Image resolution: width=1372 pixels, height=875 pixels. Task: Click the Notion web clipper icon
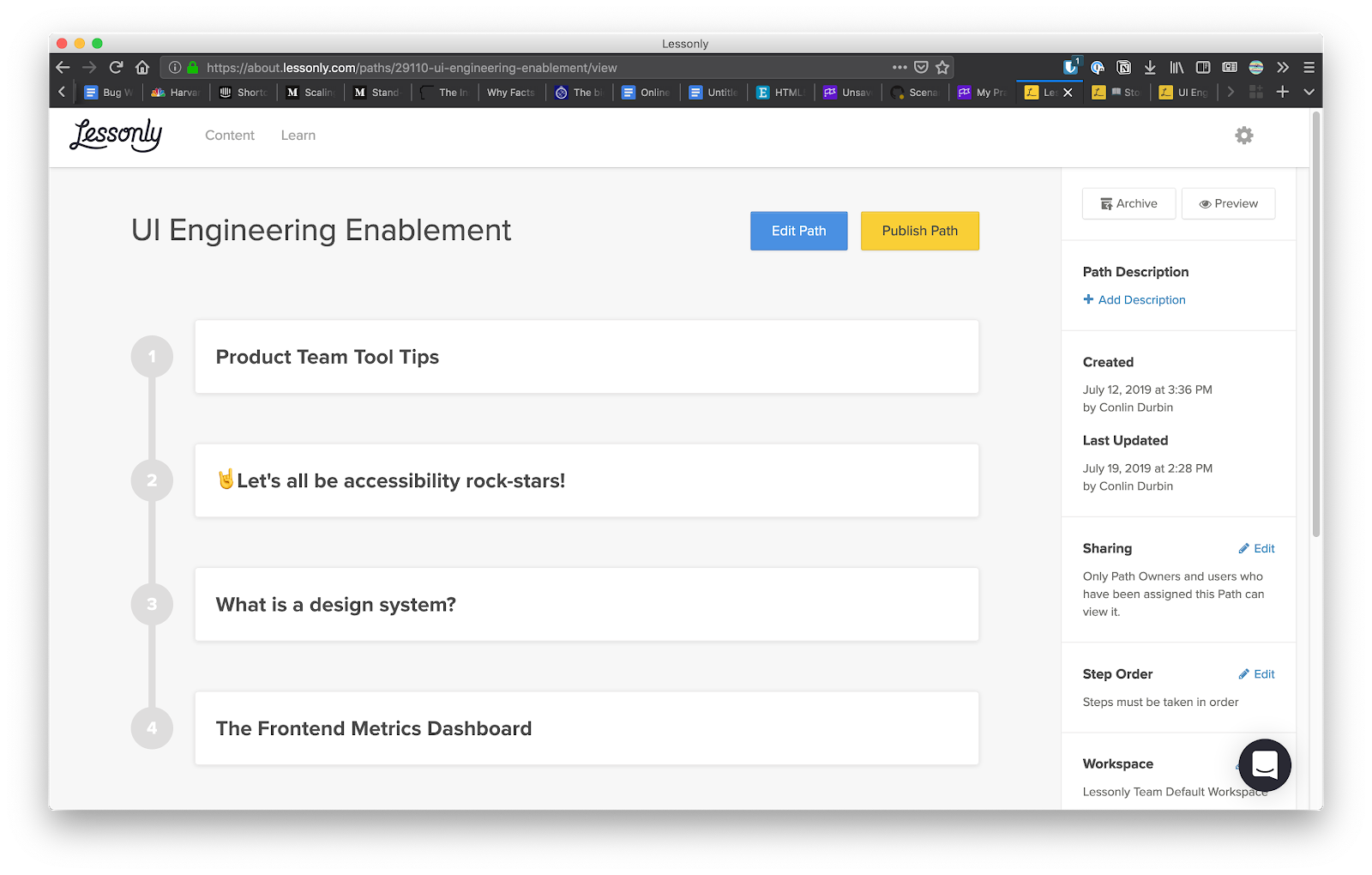[1124, 67]
